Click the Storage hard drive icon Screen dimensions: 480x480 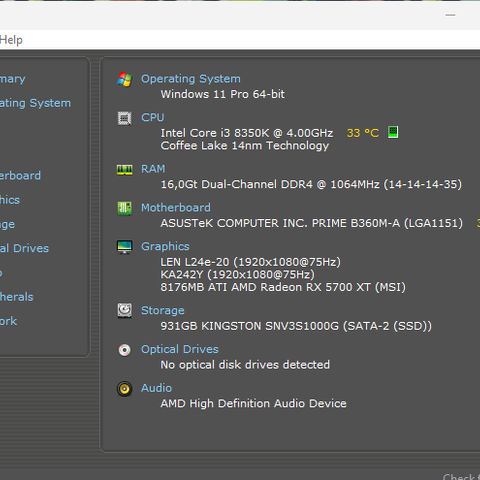[125, 311]
